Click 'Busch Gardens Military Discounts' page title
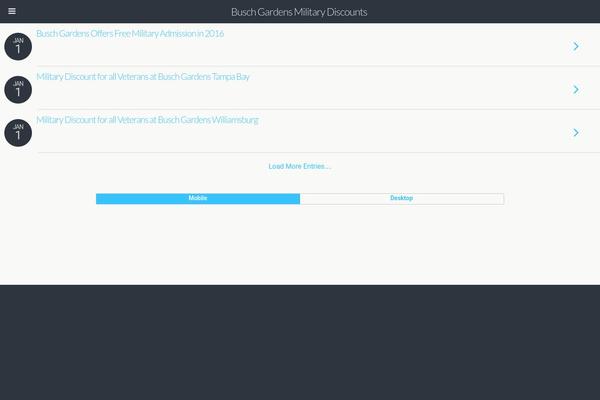Viewport: 600px width, 400px height. tap(299, 12)
